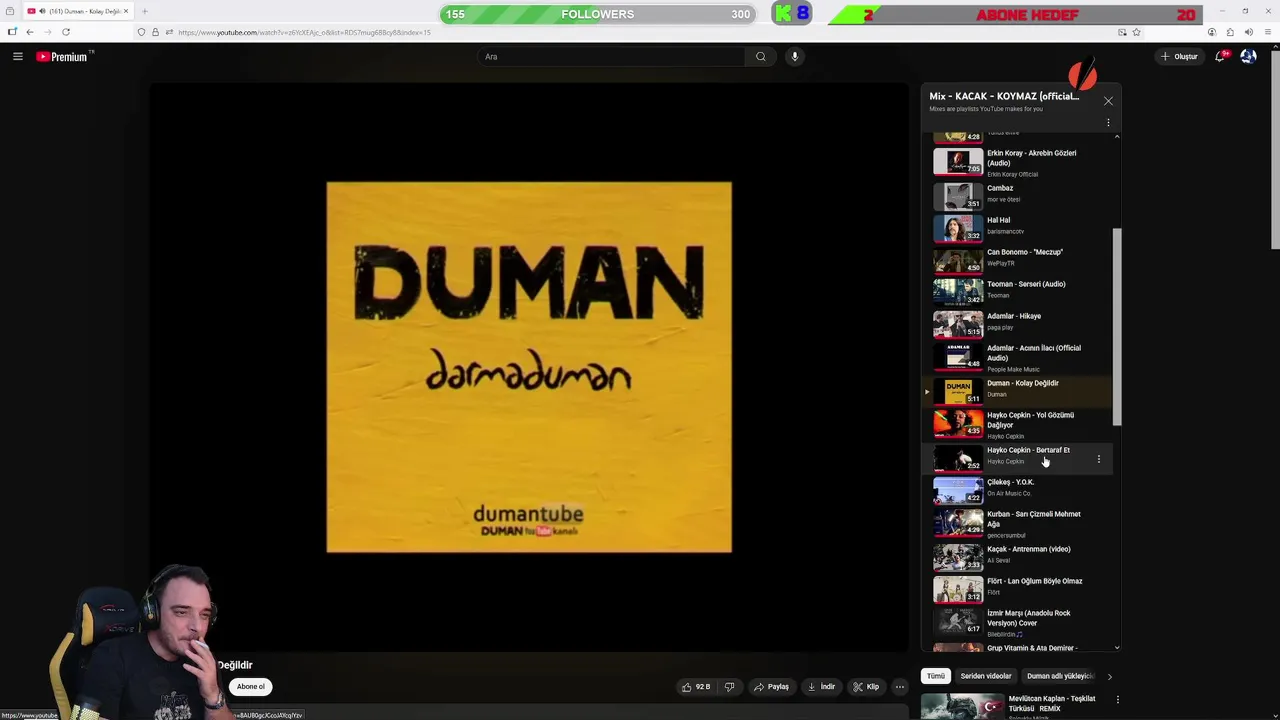Go back with browser back arrow

click(x=29, y=32)
